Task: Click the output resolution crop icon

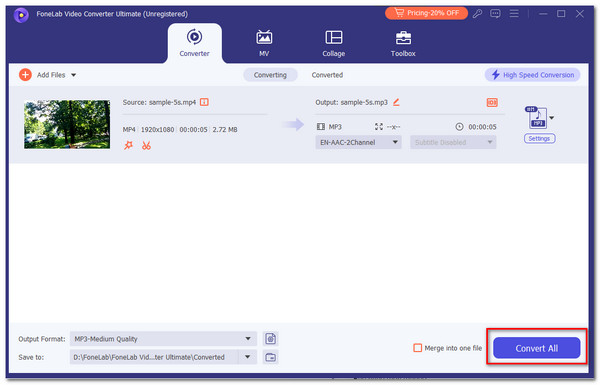Action: click(x=379, y=127)
